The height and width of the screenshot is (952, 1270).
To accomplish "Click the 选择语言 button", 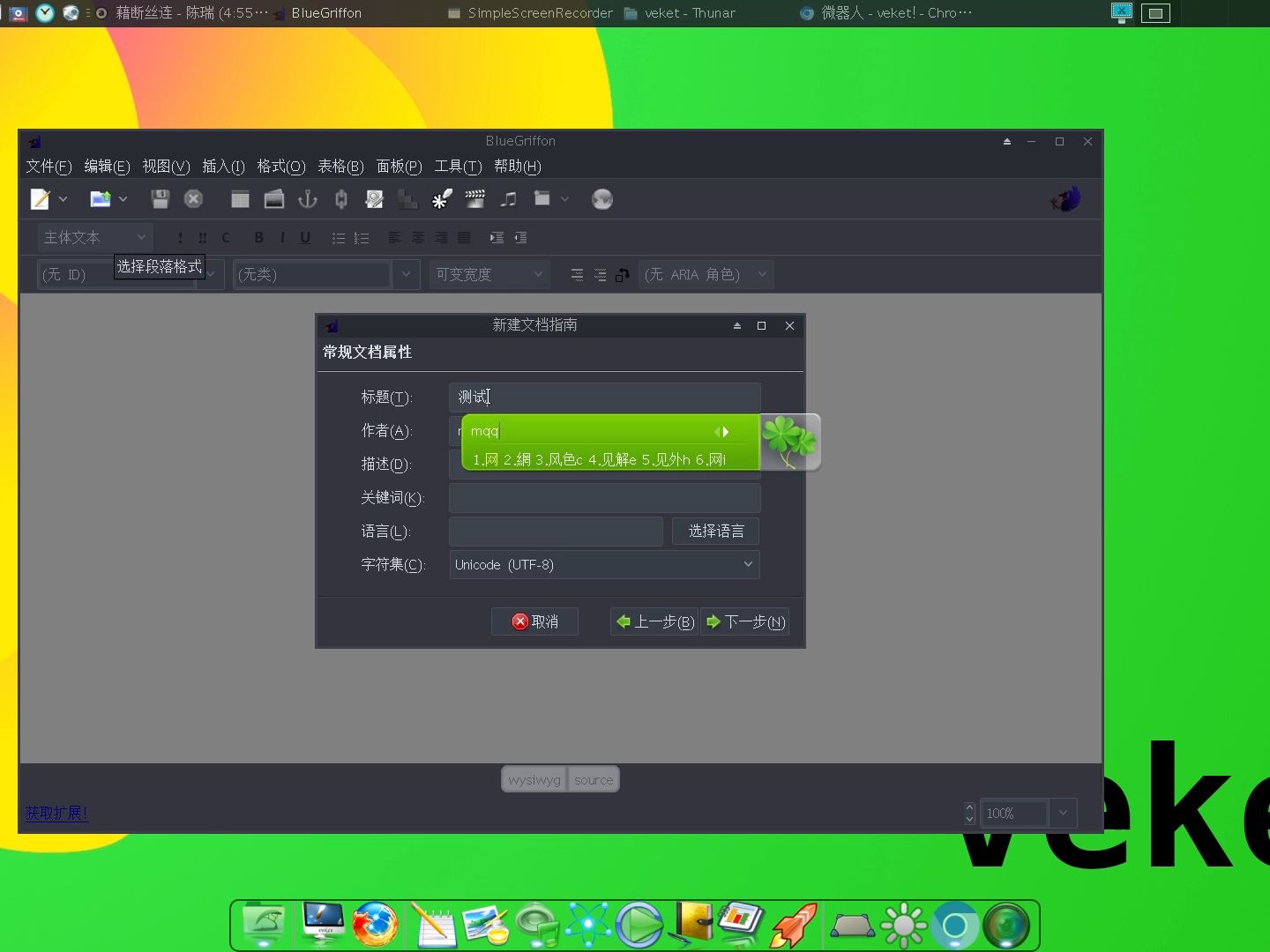I will [715, 531].
